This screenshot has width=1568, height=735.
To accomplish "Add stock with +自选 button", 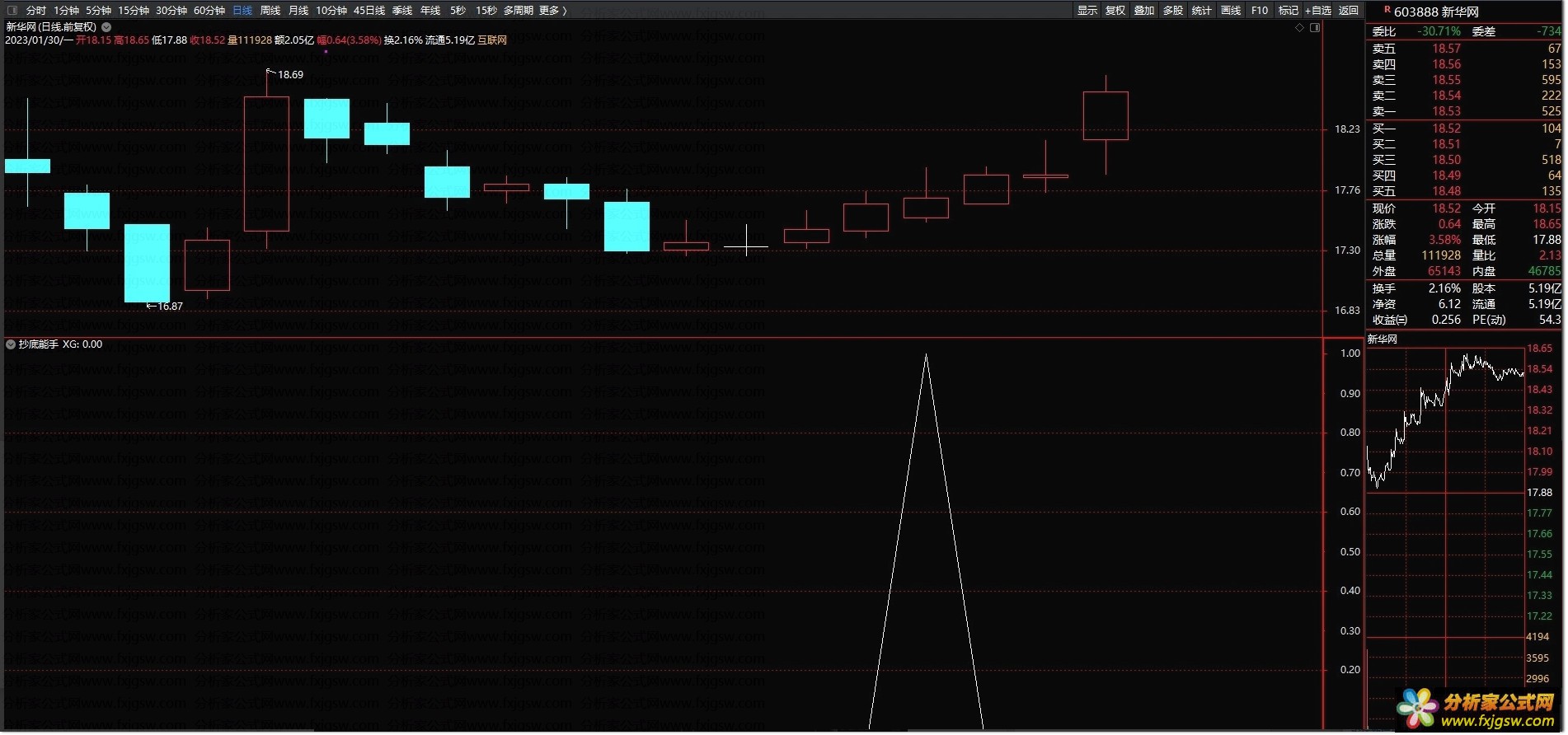I will 1318,11.
